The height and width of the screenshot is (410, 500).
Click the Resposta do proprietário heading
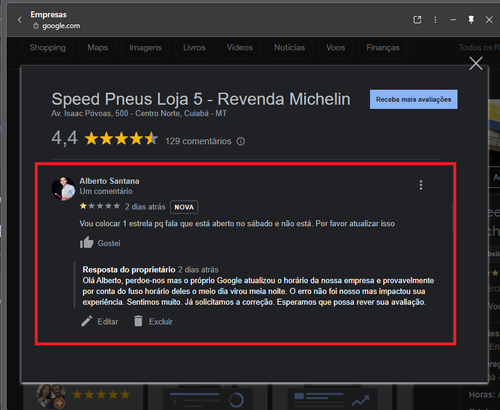pos(129,269)
